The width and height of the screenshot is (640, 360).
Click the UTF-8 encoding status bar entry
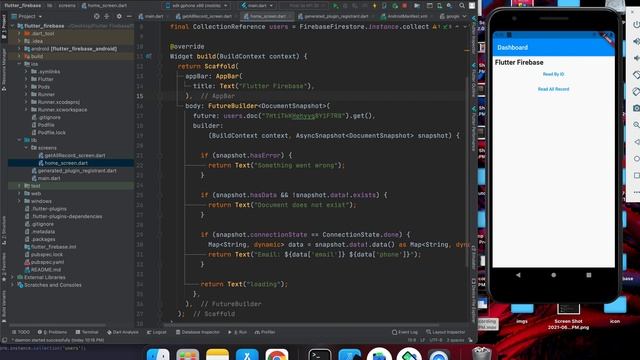click(x=436, y=340)
